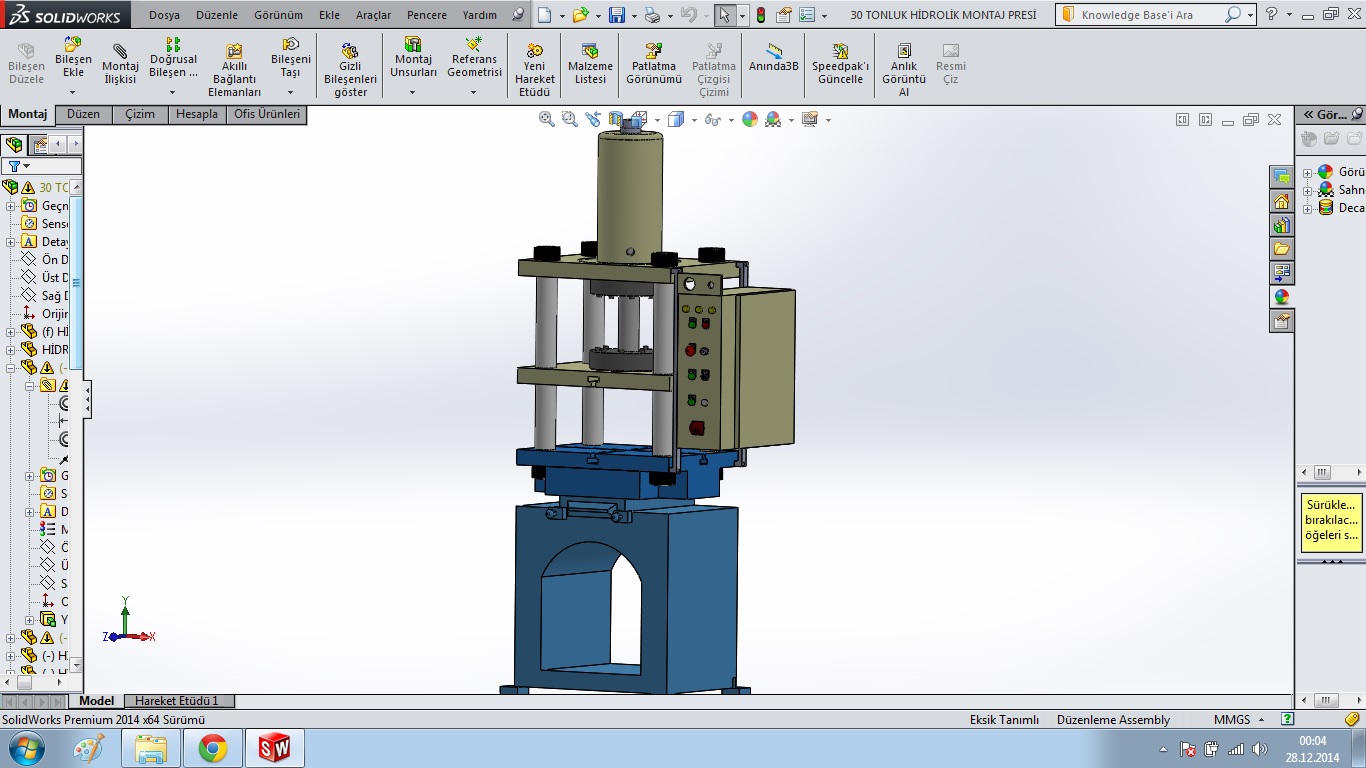This screenshot has width=1366, height=768.
Task: Start a Yeni Hareket Etüdü motion study
Action: click(x=535, y=70)
